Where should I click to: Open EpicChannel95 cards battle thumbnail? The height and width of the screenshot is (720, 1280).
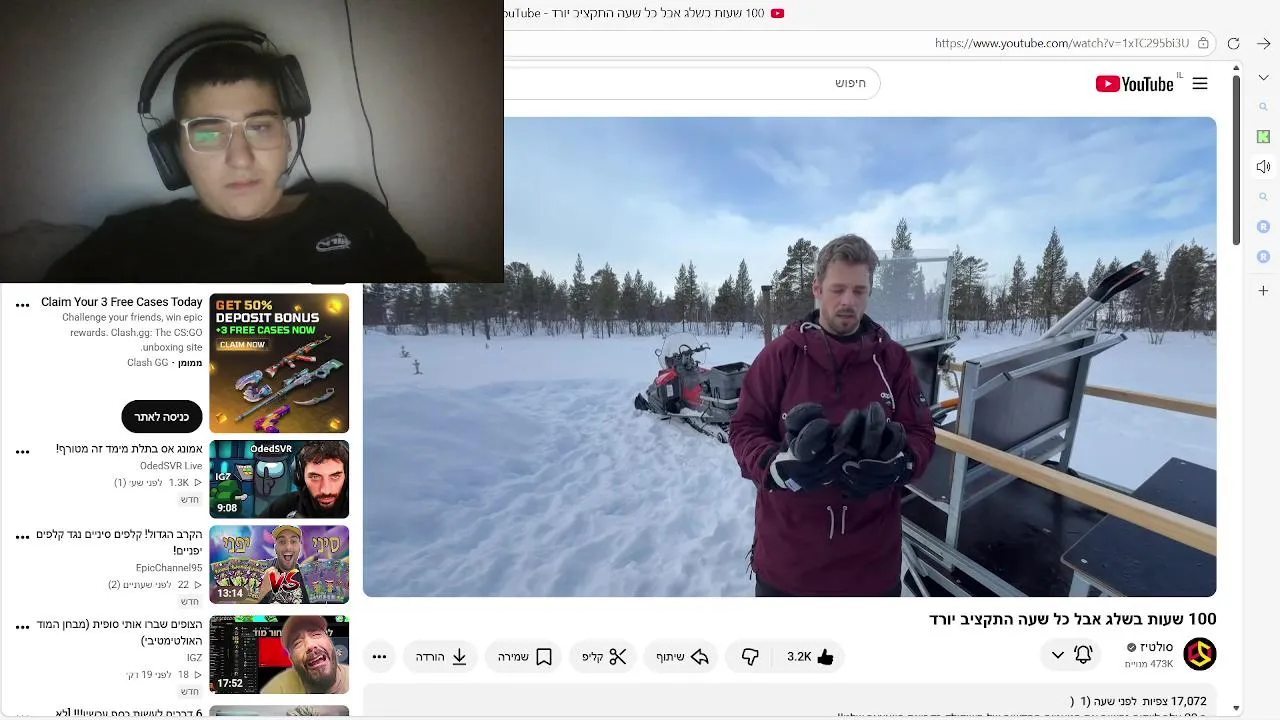click(x=279, y=565)
